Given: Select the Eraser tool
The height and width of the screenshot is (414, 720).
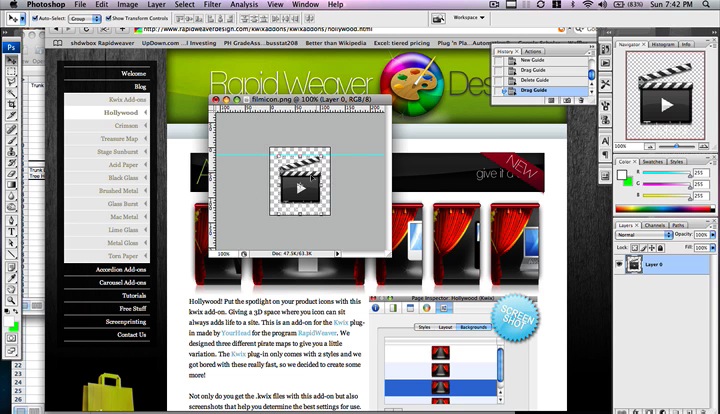Looking at the screenshot, I should point(11,173).
